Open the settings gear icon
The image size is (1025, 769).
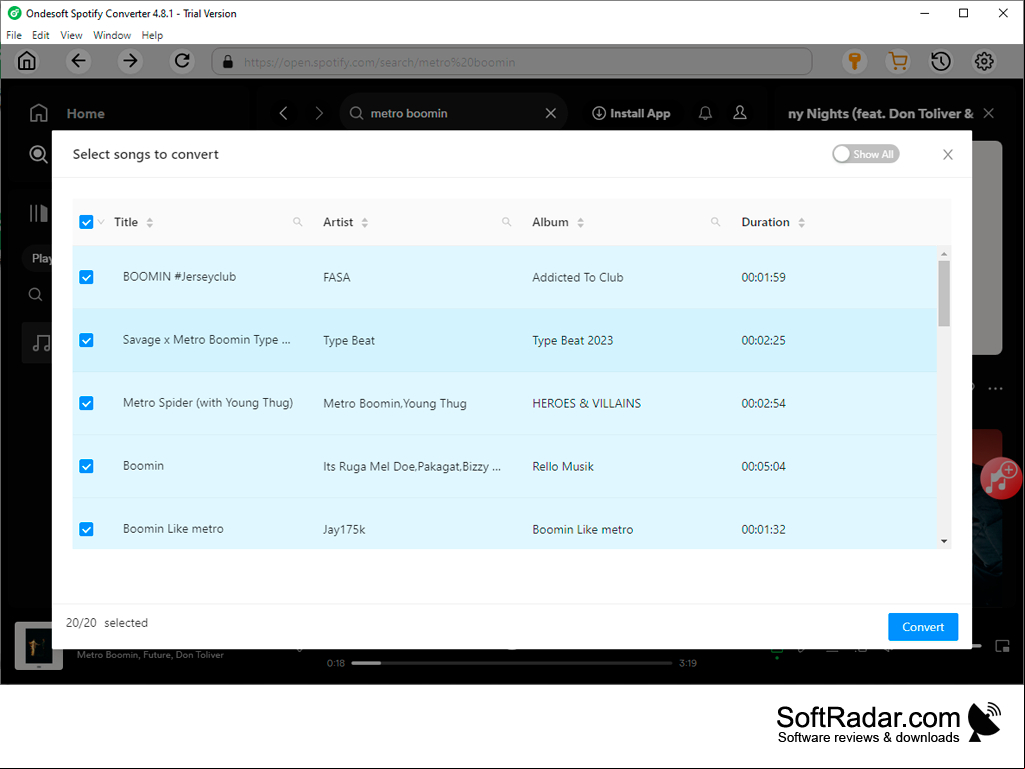[984, 61]
